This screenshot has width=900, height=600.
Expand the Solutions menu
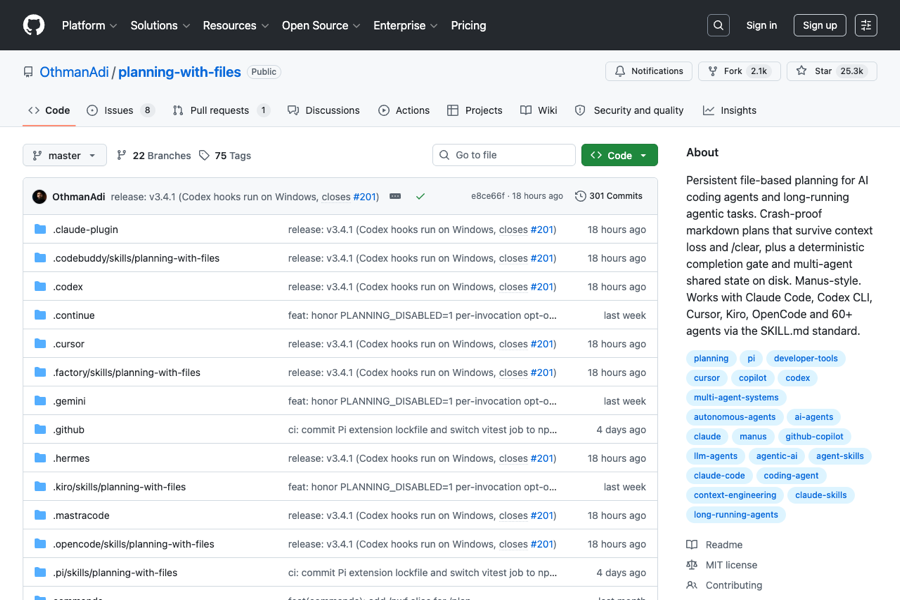pyautogui.click(x=160, y=25)
